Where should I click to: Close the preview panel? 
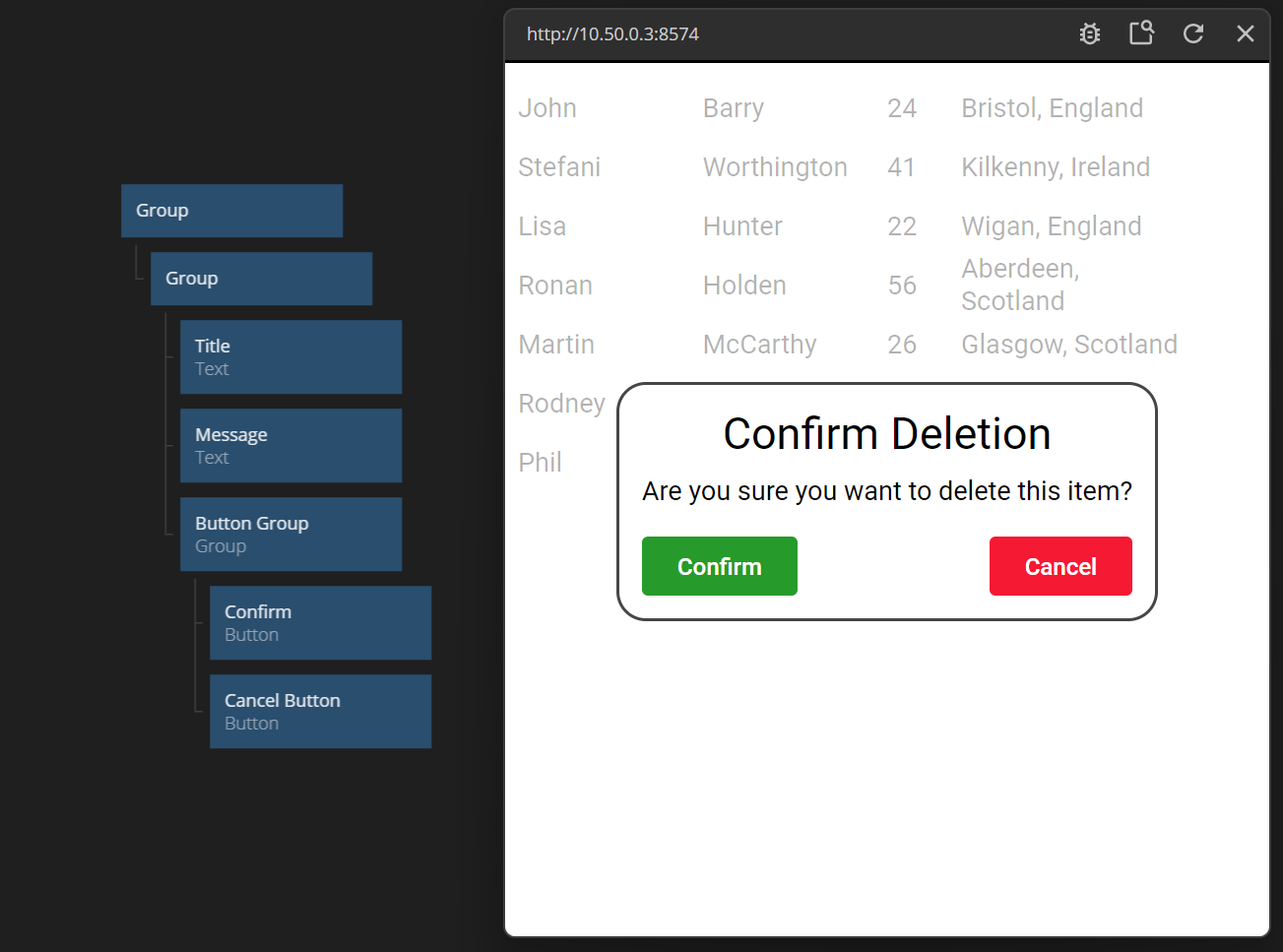1245,34
